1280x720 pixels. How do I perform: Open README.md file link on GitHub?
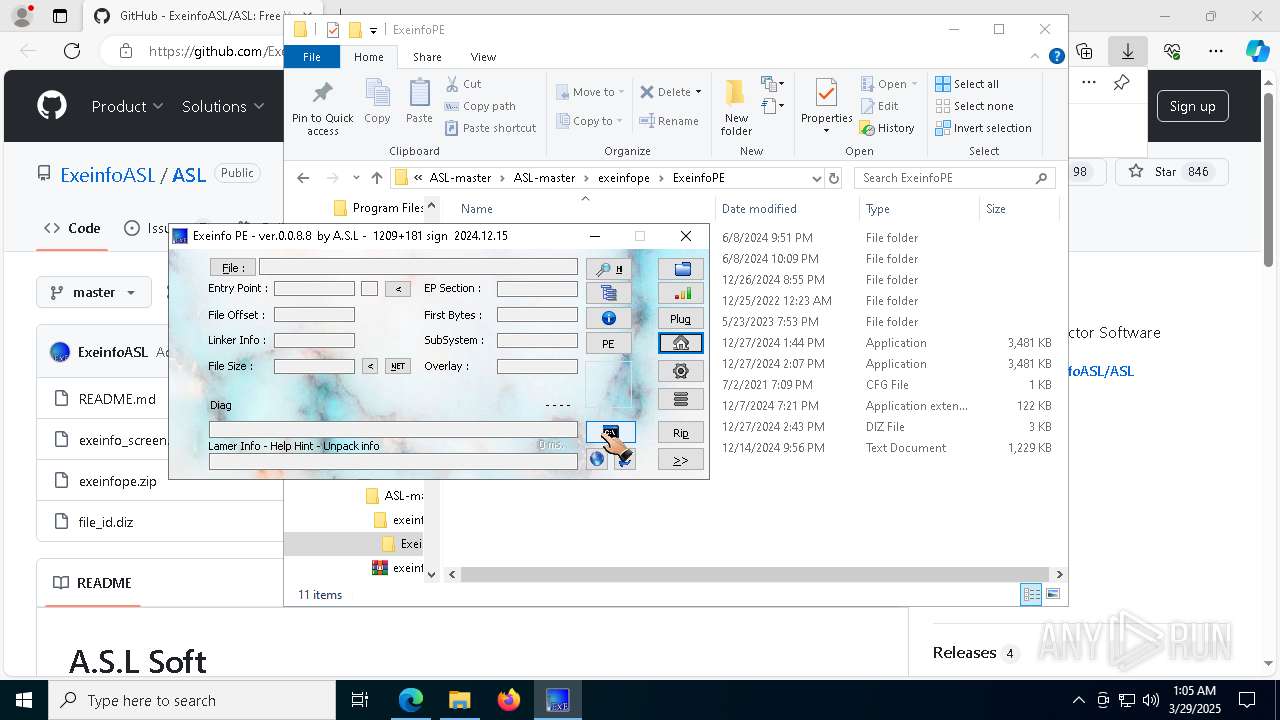click(117, 398)
